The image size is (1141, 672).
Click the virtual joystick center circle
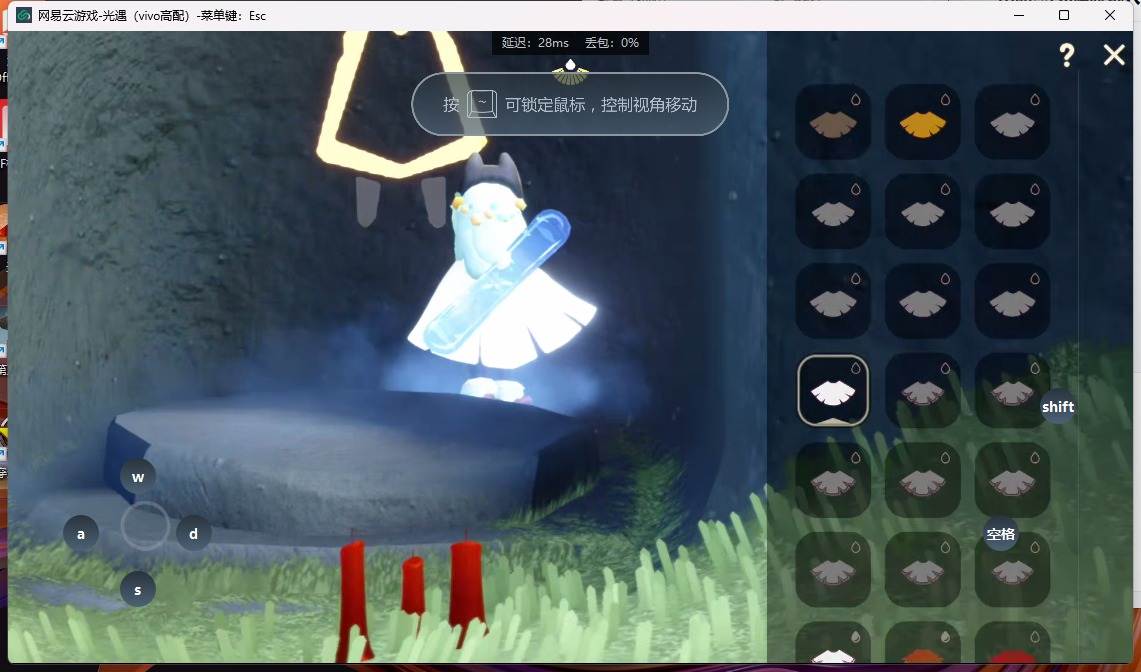tap(145, 526)
